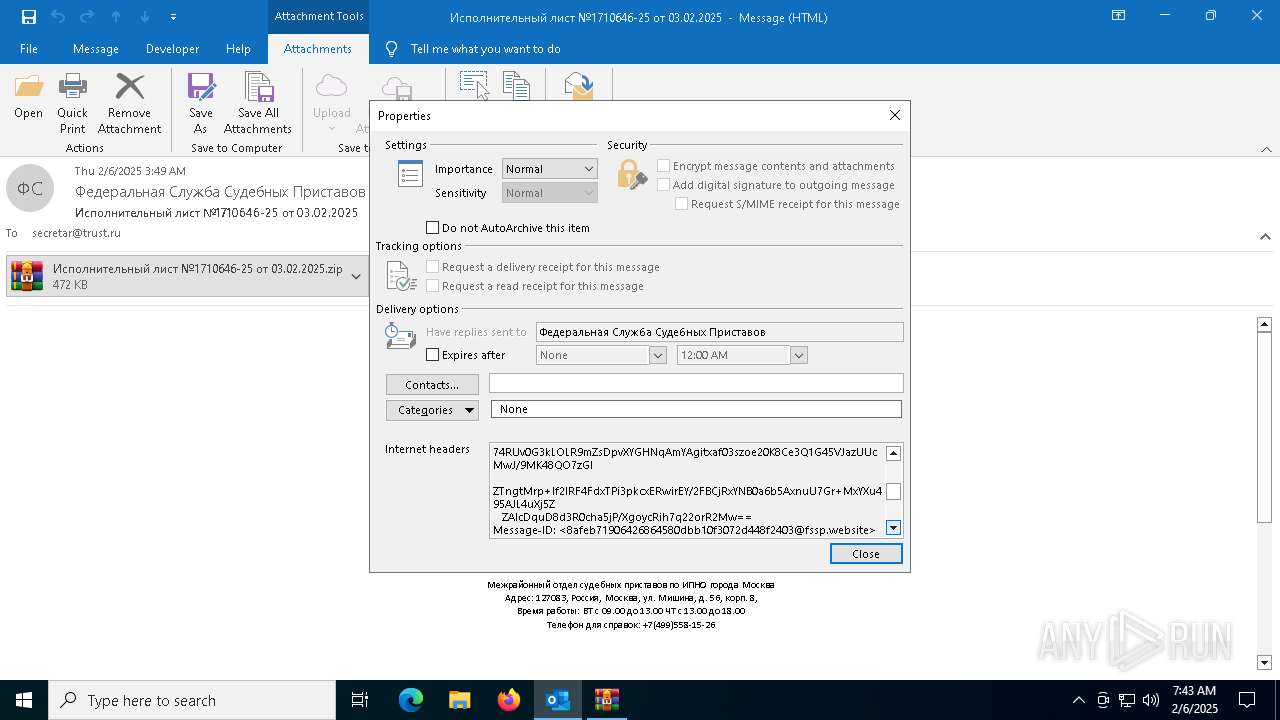Click the lightbulb Tell me icon
The height and width of the screenshot is (720, 1280).
(x=392, y=48)
